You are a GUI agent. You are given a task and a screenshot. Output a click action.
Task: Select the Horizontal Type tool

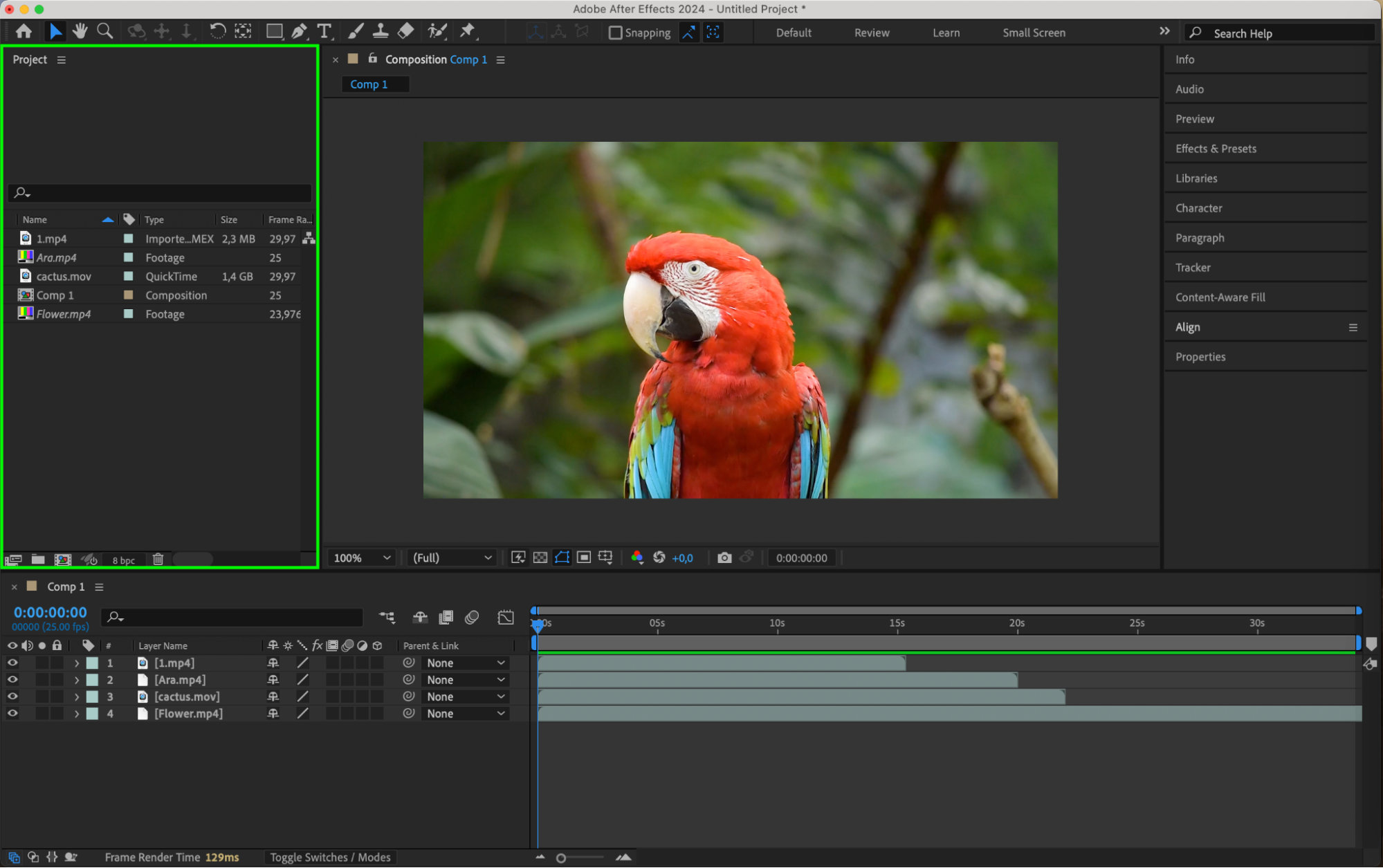tap(324, 31)
